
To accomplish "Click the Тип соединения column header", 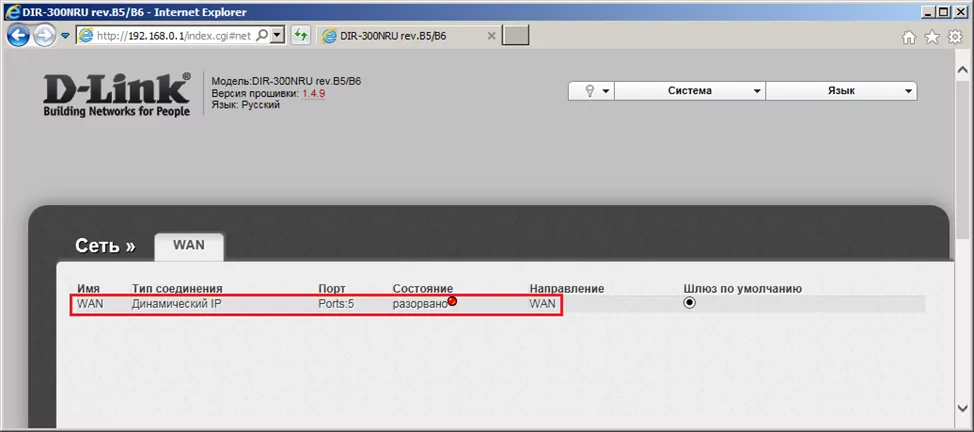I will pos(177,289).
